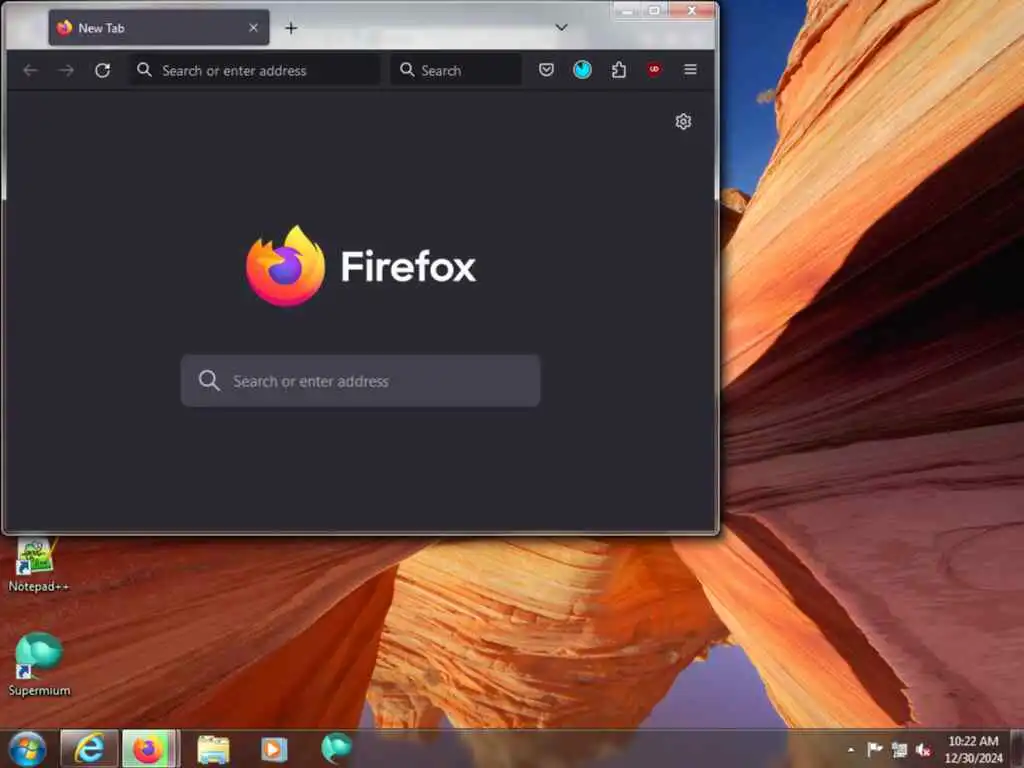Select the New Tab tab
The height and width of the screenshot is (768, 1024).
click(159, 27)
